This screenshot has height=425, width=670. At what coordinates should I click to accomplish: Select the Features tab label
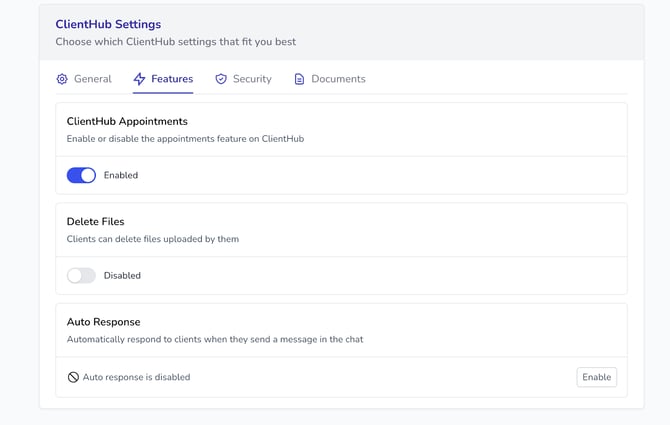click(172, 79)
